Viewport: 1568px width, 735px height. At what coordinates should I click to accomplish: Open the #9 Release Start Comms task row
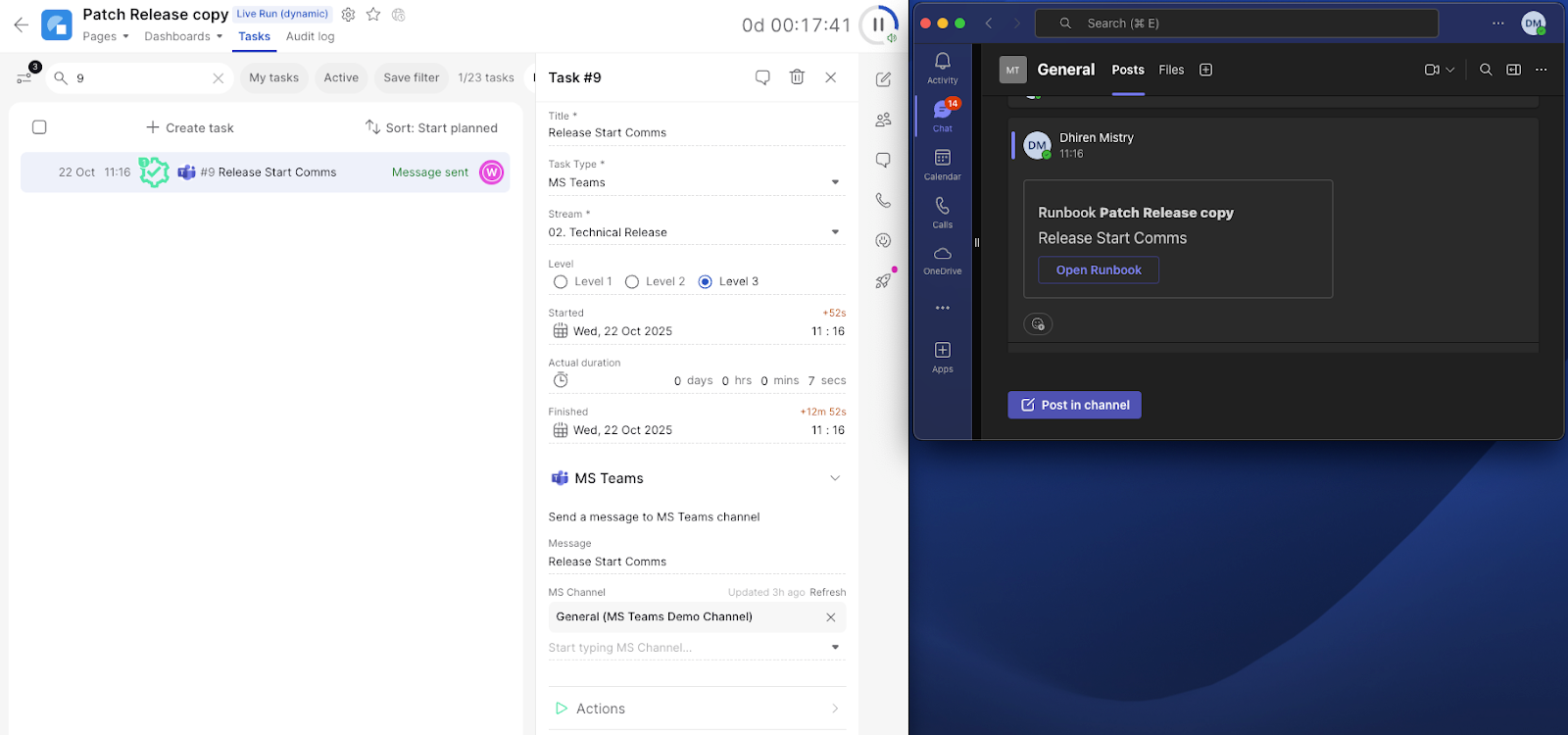(x=266, y=172)
